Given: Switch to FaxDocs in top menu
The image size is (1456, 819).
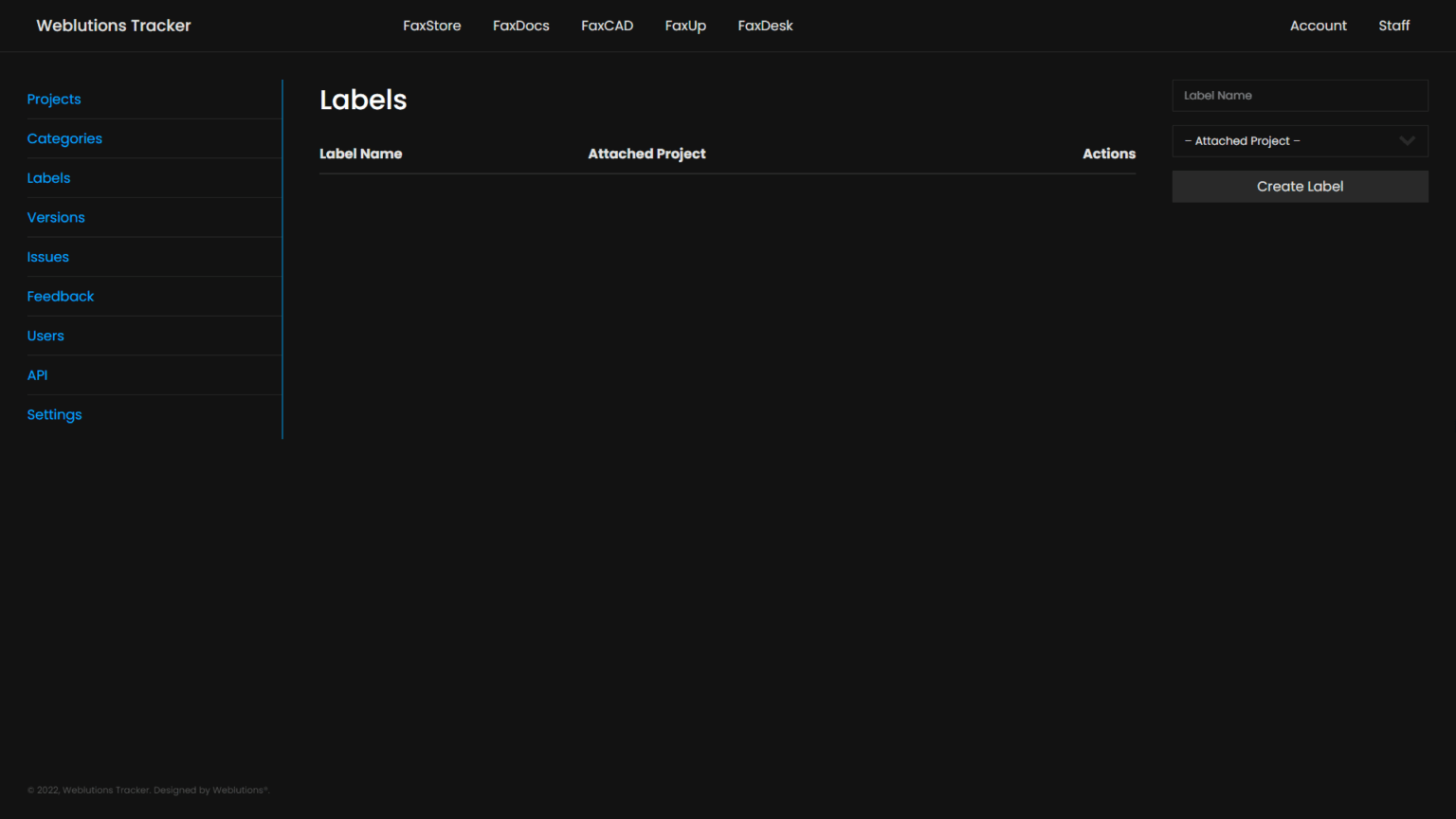Looking at the screenshot, I should (520, 26).
